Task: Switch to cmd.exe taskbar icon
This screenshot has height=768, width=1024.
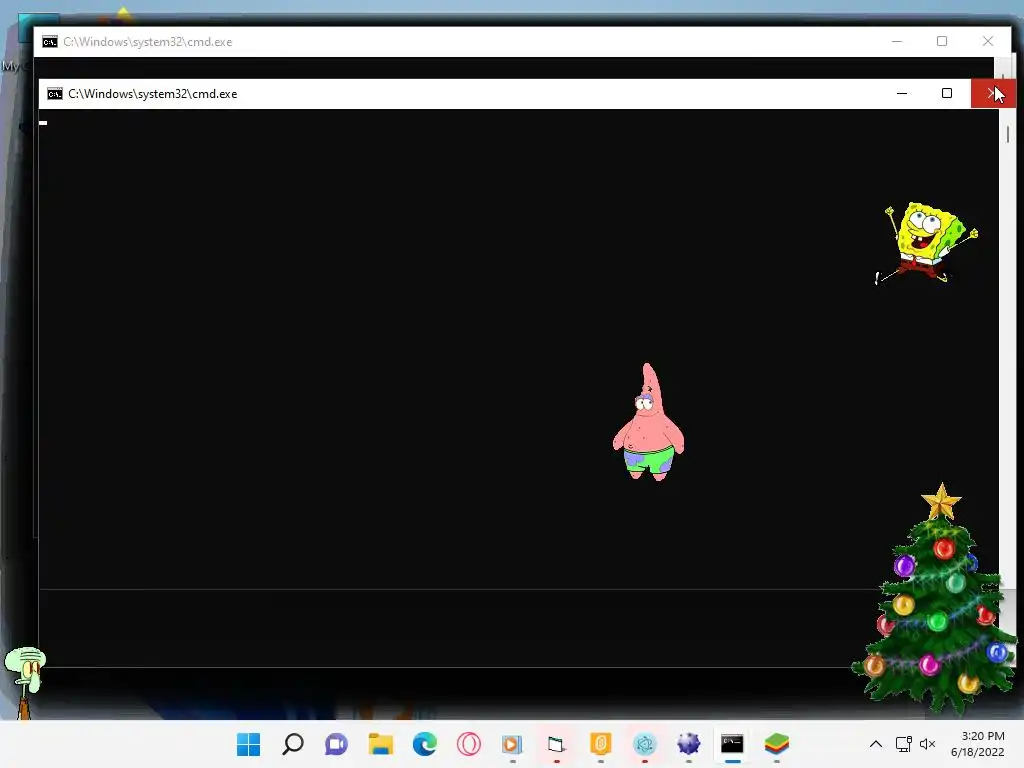Action: 732,744
